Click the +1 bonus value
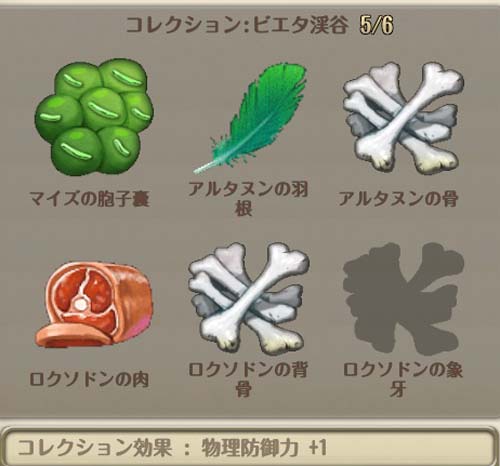The width and height of the screenshot is (500, 466). click(x=317, y=447)
